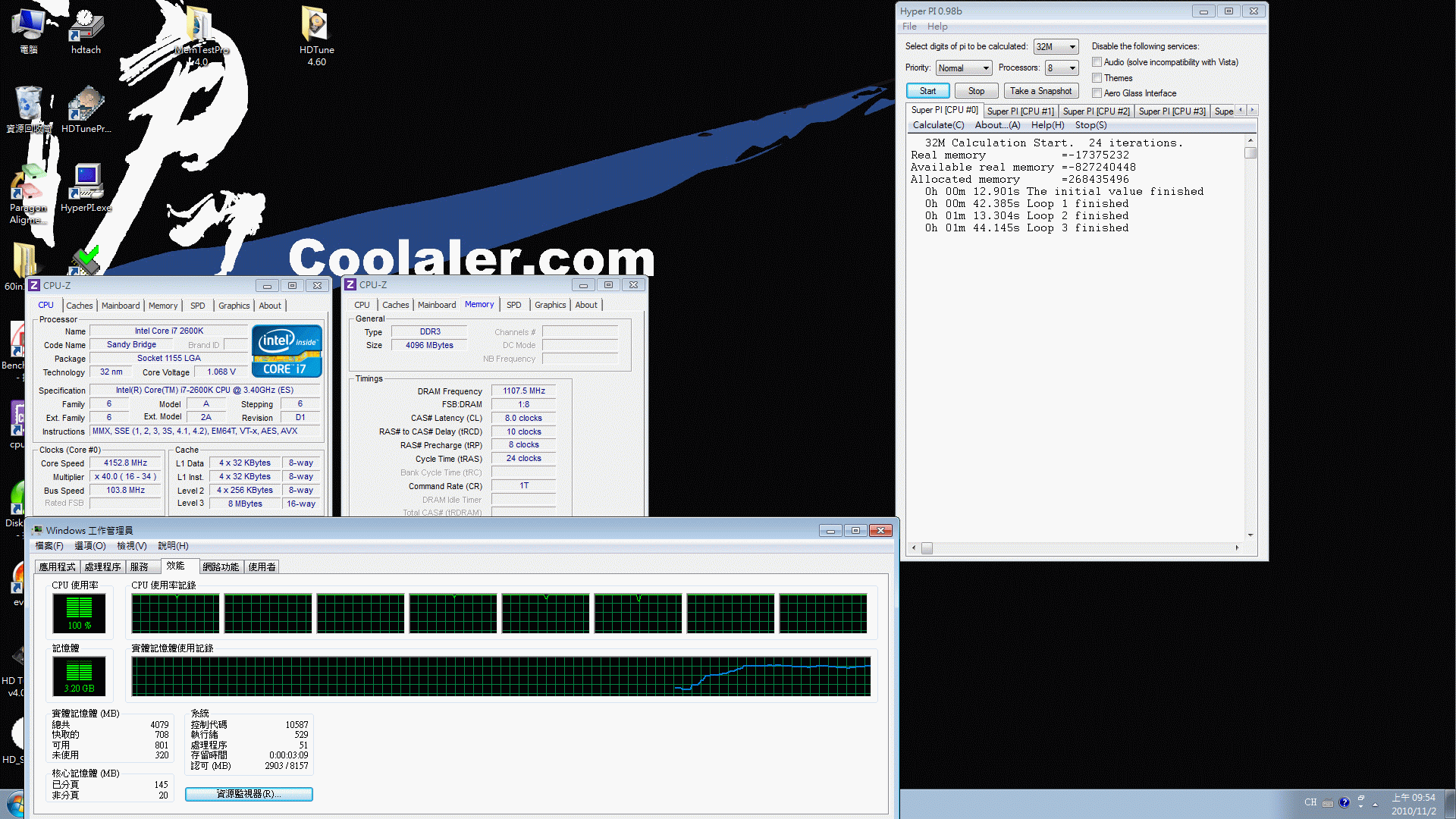This screenshot has height=819, width=1456.
Task: Click the Start button in HyperPI
Action: 927,91
